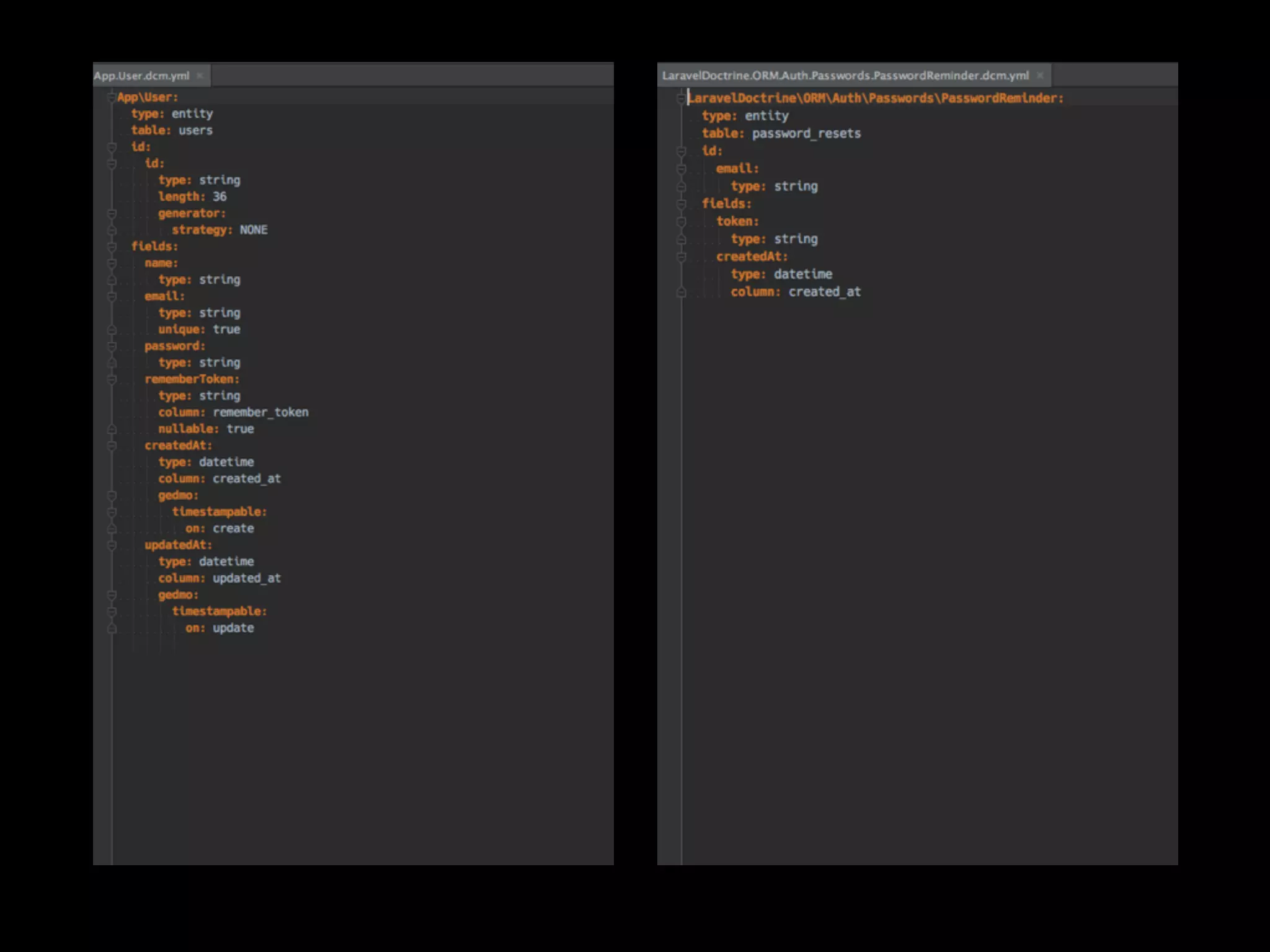Collapse the fields section in PasswordReminder file
The image size is (1270, 952).
pos(681,204)
